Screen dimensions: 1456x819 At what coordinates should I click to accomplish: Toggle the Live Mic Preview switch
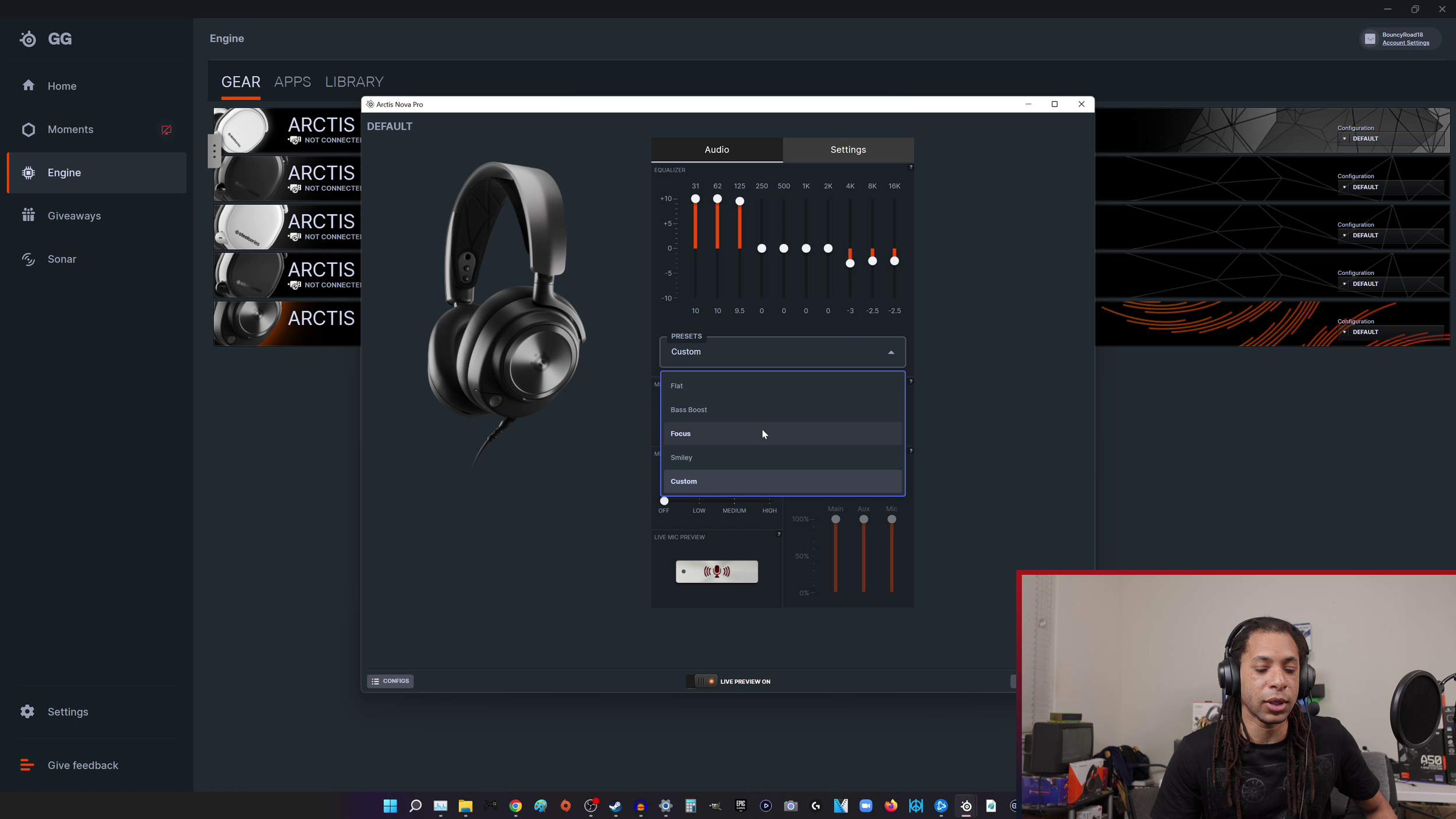pyautogui.click(x=716, y=571)
